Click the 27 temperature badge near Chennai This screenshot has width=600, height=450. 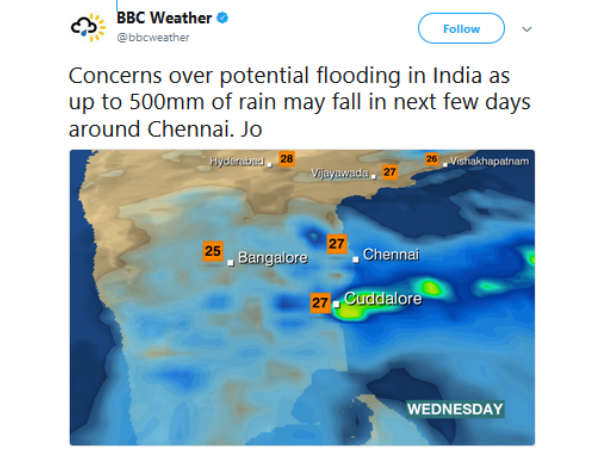337,243
